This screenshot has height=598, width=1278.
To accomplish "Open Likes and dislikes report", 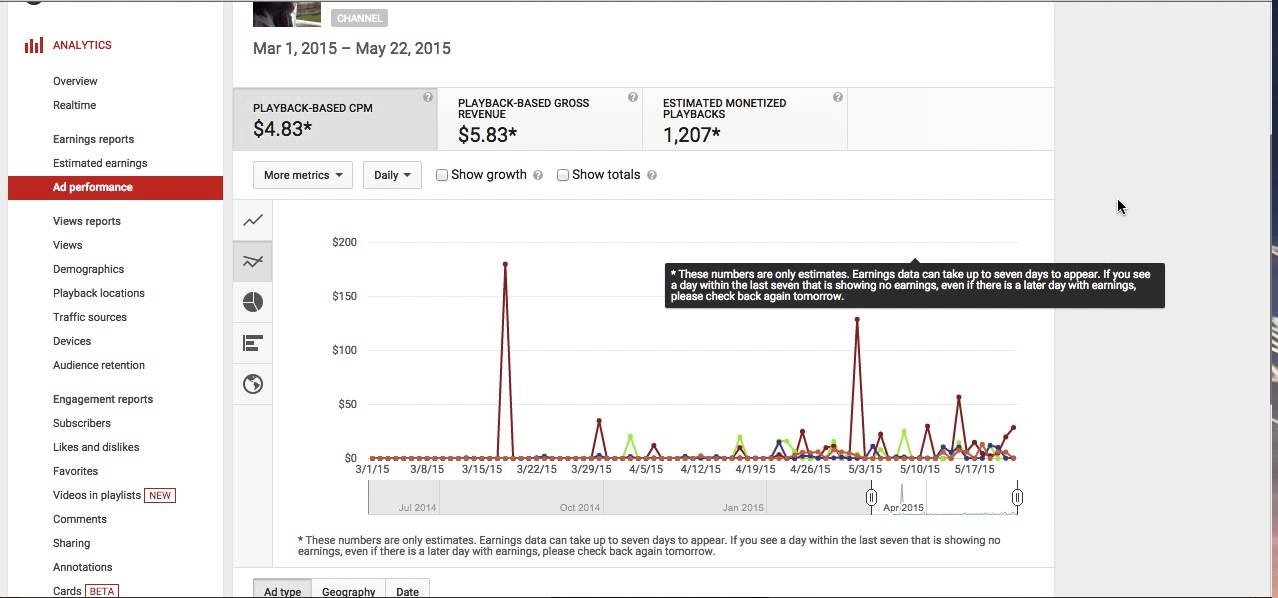I will tap(96, 447).
